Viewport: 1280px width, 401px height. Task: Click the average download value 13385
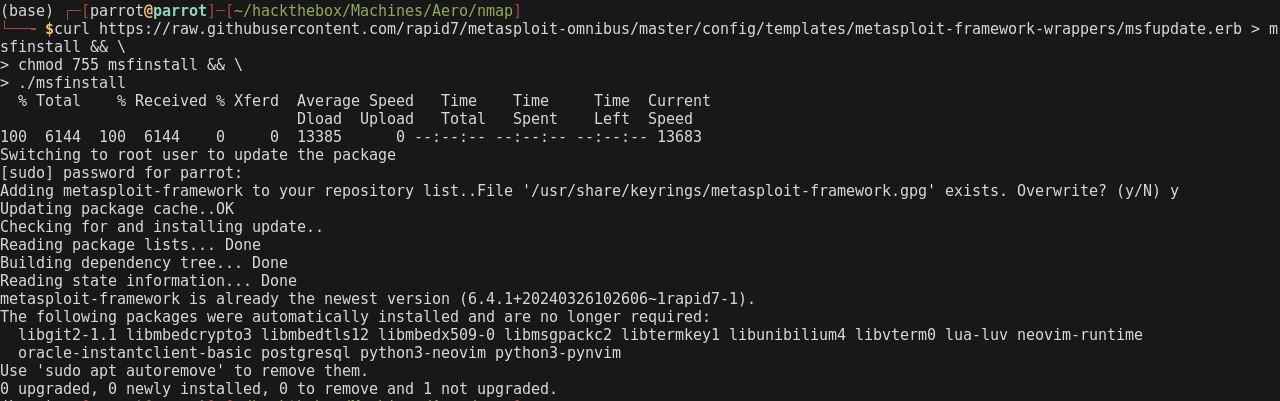point(319,136)
